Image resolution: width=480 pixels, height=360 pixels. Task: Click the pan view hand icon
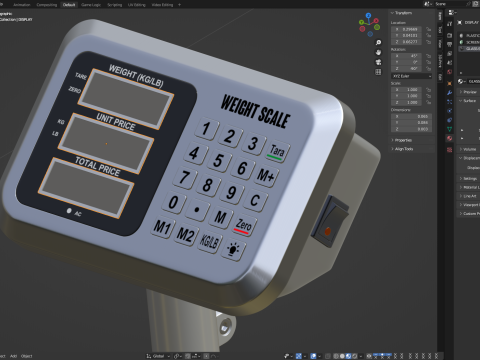point(378,52)
